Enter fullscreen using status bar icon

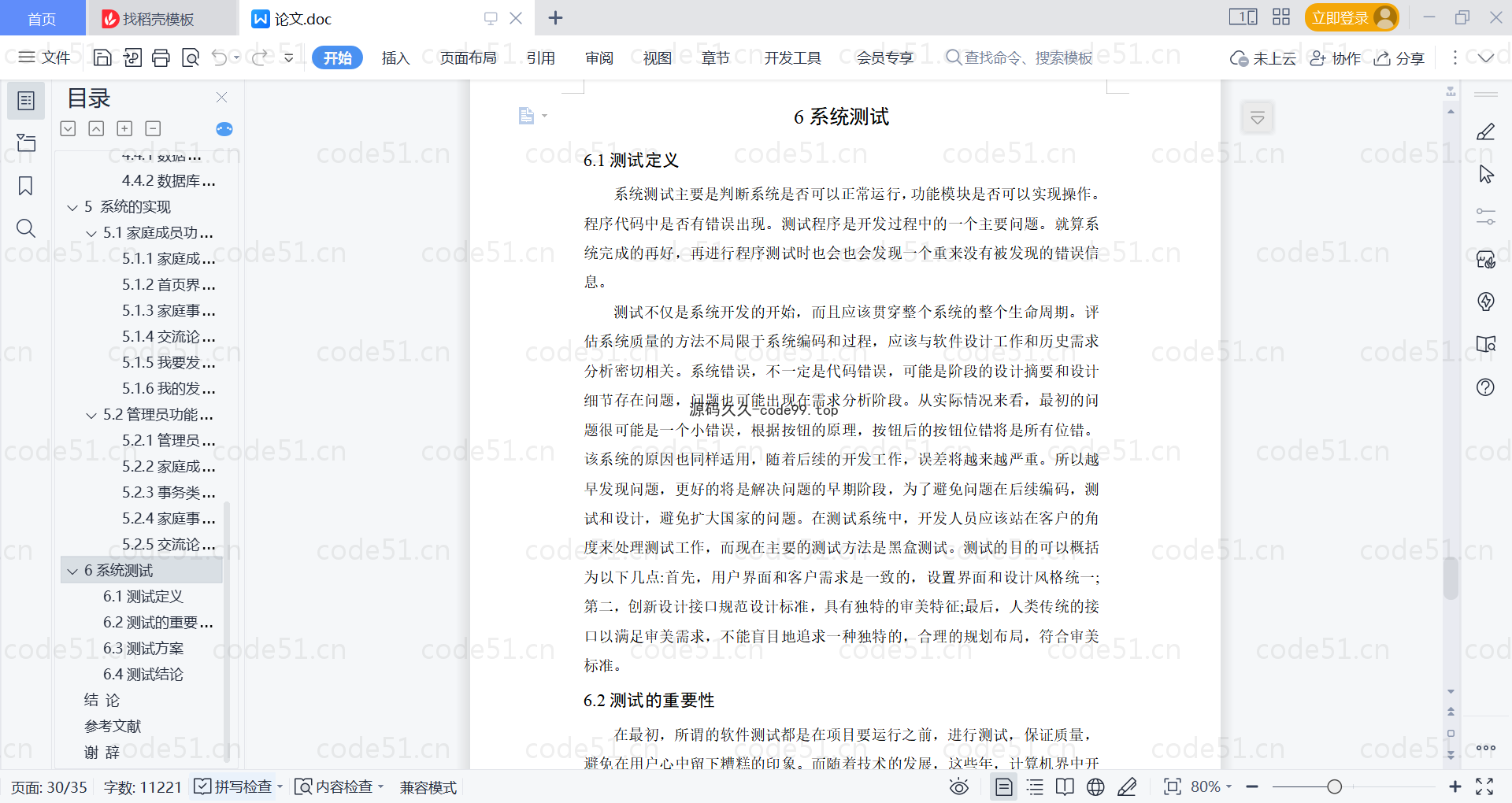click(x=1484, y=786)
